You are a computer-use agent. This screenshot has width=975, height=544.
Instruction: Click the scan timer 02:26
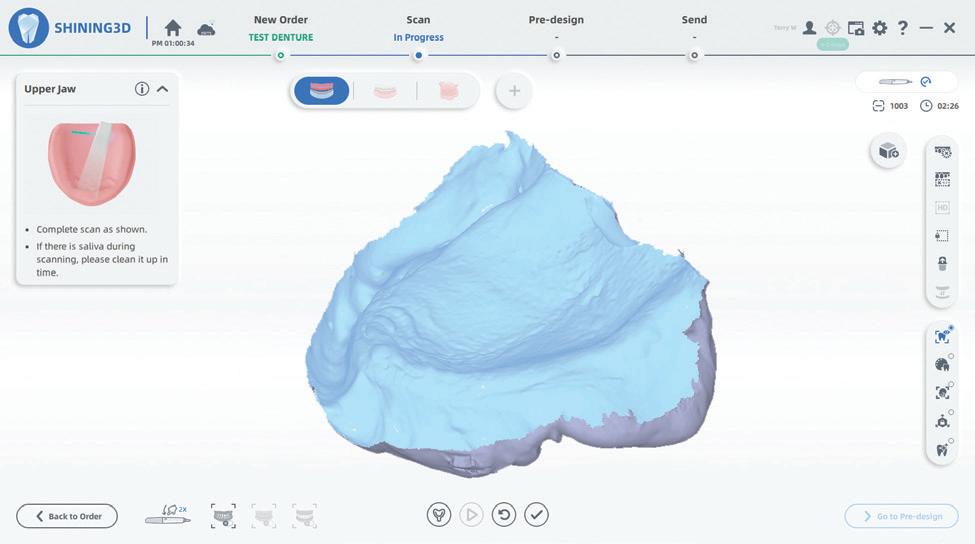tap(940, 106)
